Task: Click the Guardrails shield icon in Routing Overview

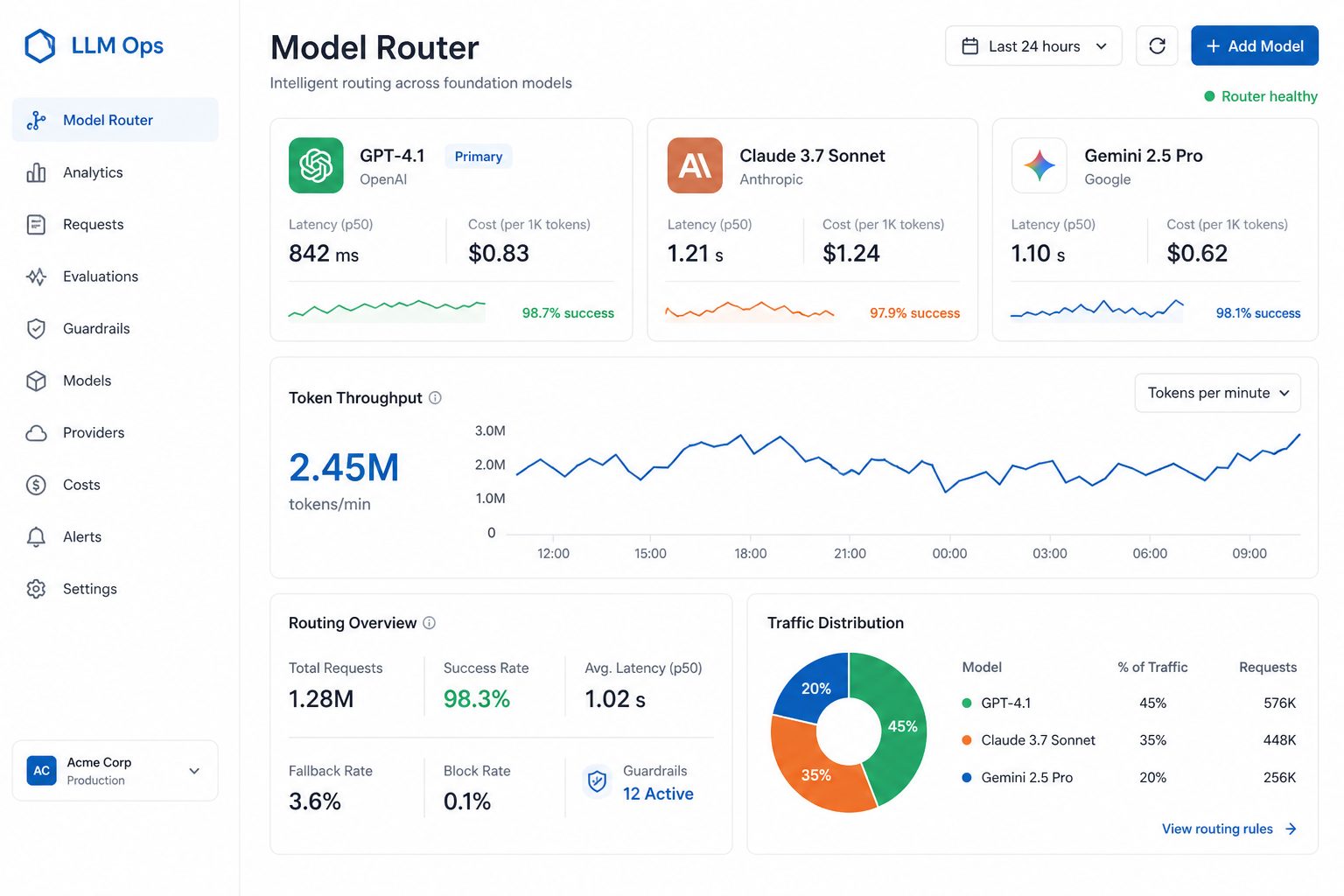Action: coord(598,780)
